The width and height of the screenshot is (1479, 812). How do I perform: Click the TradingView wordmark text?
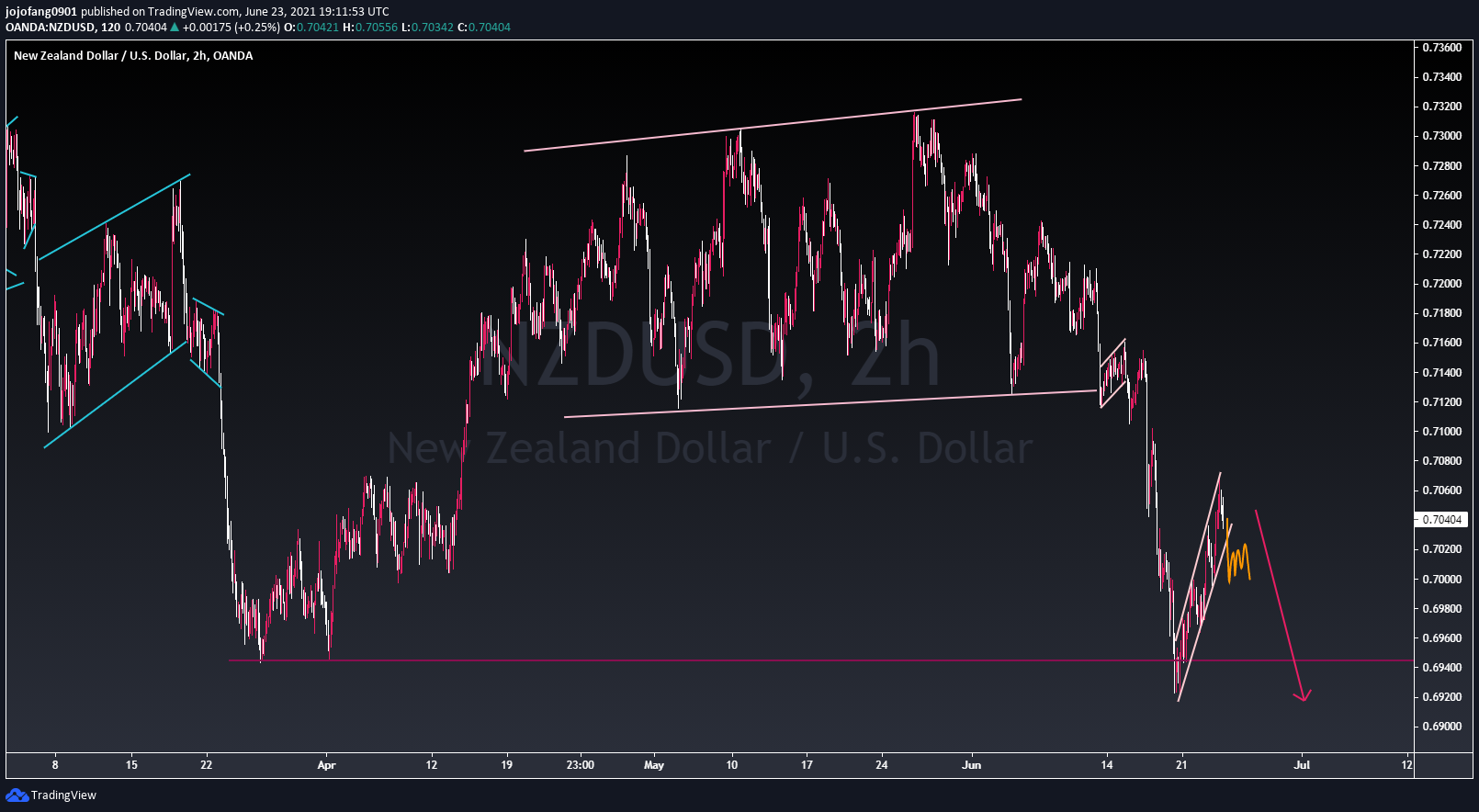63,795
